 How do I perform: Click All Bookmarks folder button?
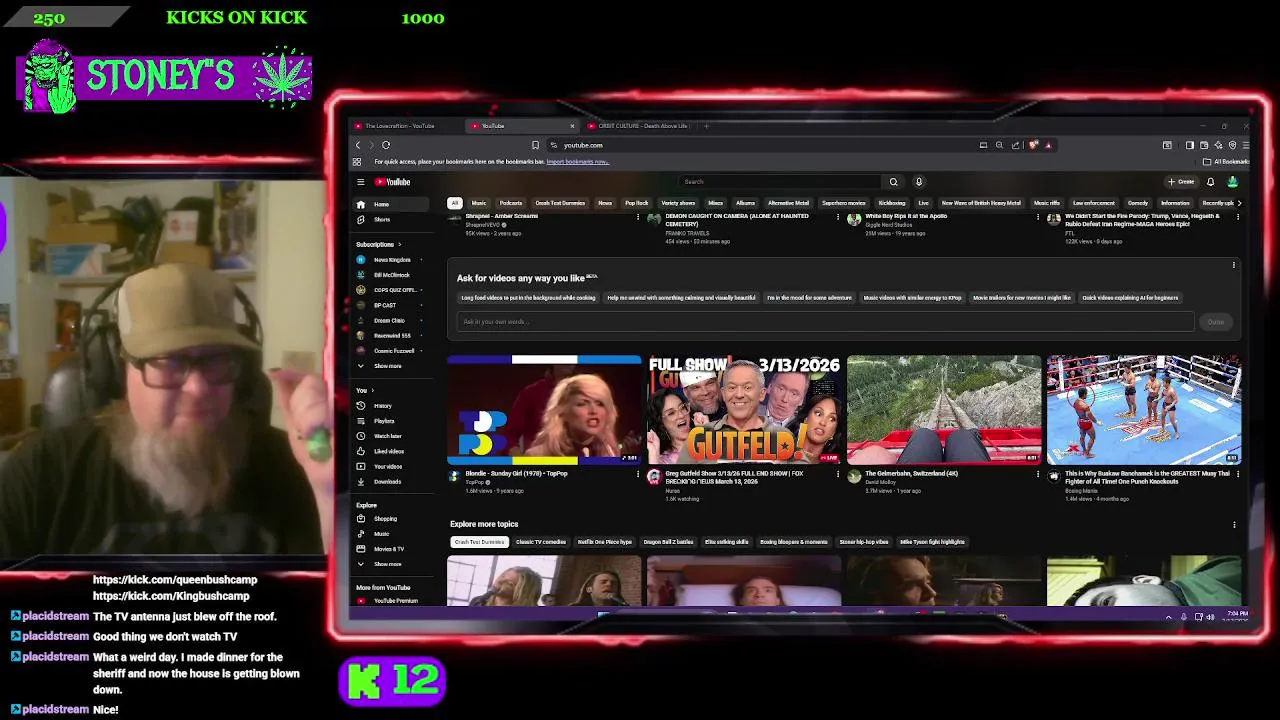[1226, 162]
